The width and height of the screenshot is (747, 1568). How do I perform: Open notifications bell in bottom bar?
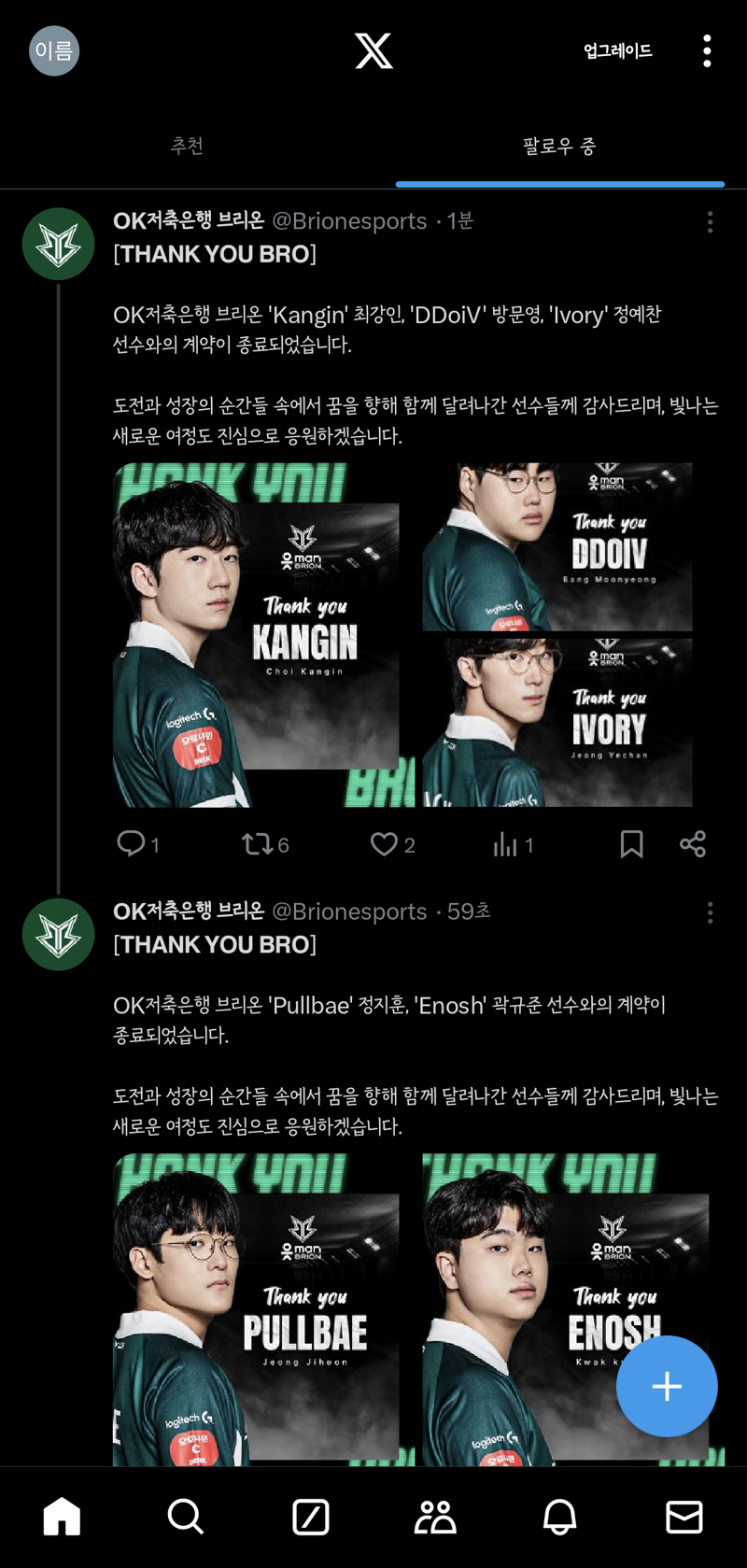coord(559,1517)
